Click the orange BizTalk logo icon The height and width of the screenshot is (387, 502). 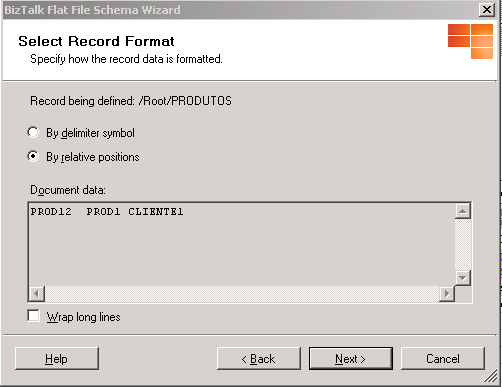click(470, 41)
